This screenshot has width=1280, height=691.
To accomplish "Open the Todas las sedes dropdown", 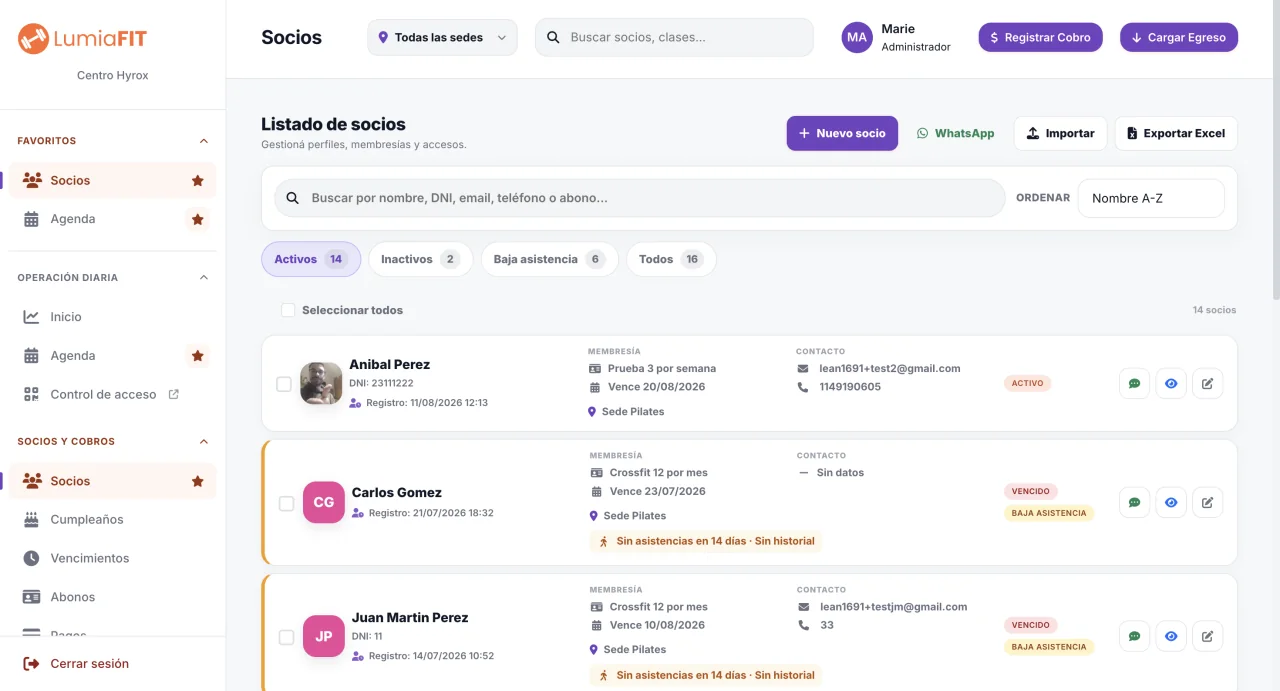I will pos(442,38).
